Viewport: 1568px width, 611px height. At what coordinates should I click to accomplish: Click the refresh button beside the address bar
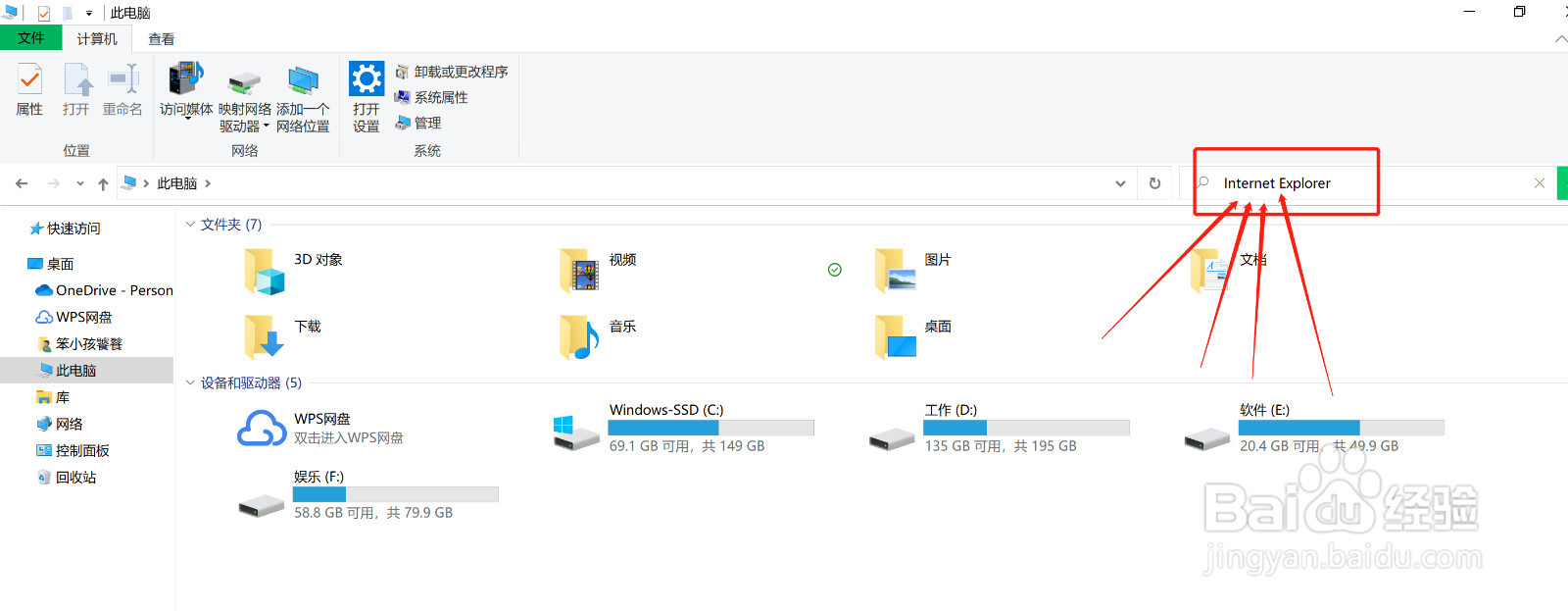click(1154, 183)
